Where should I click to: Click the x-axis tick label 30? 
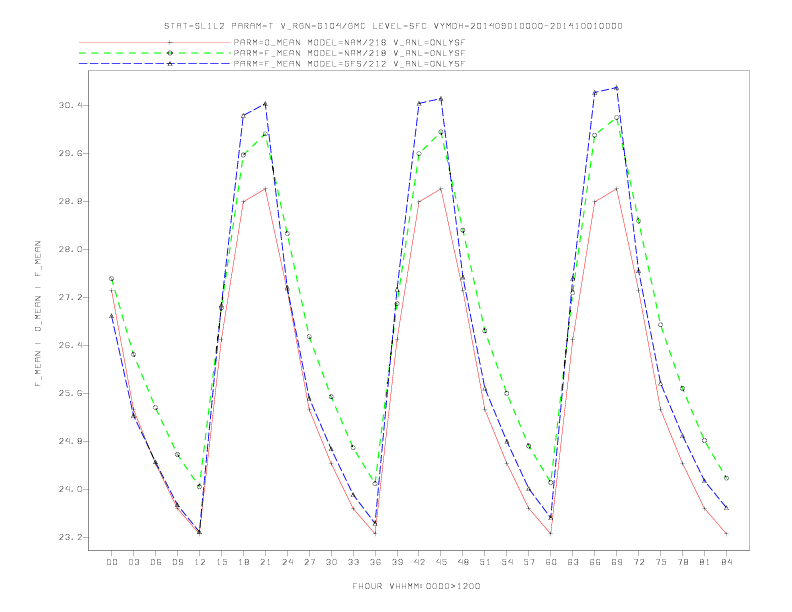click(331, 562)
